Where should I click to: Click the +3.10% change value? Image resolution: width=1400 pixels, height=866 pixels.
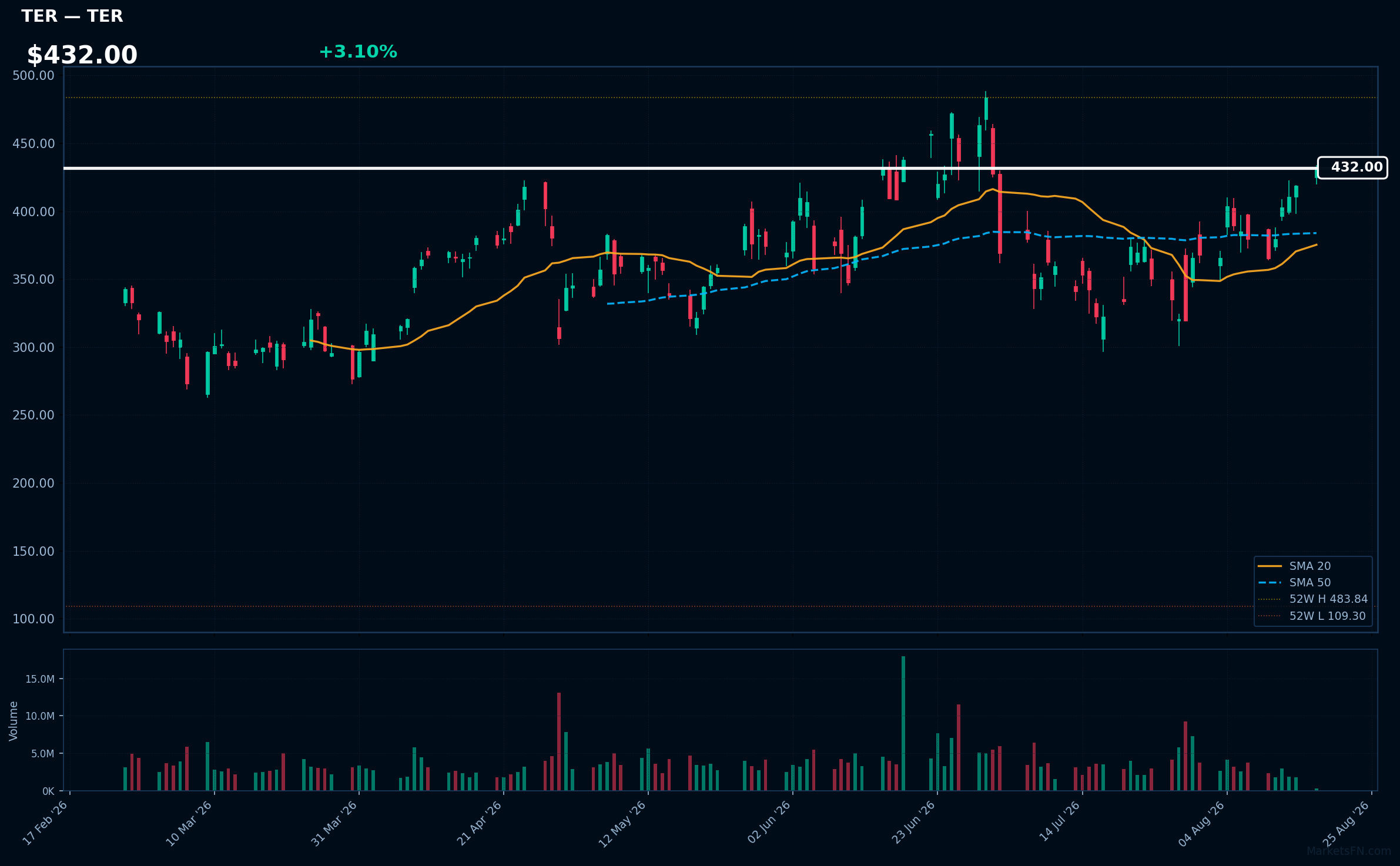358,52
